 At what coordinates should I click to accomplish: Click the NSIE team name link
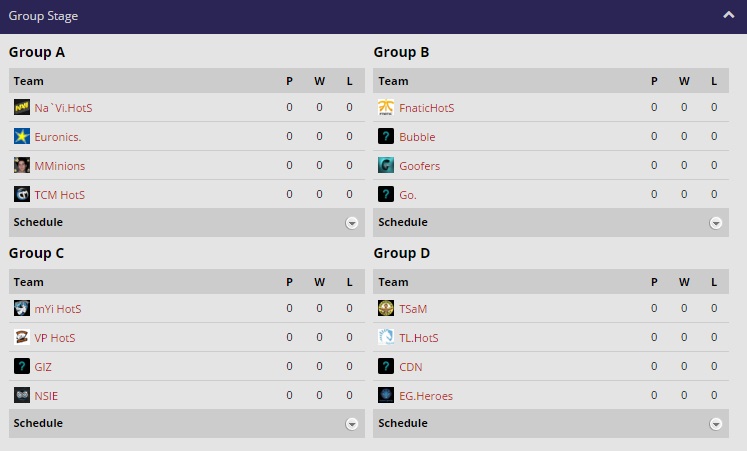pos(46,396)
